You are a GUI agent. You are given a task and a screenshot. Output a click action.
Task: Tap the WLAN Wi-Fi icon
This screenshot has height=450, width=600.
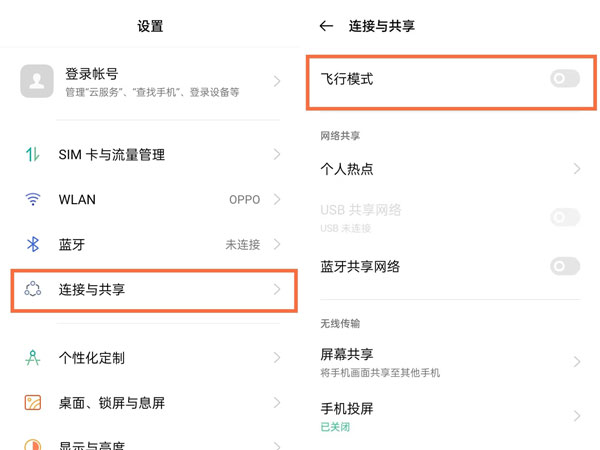point(33,199)
